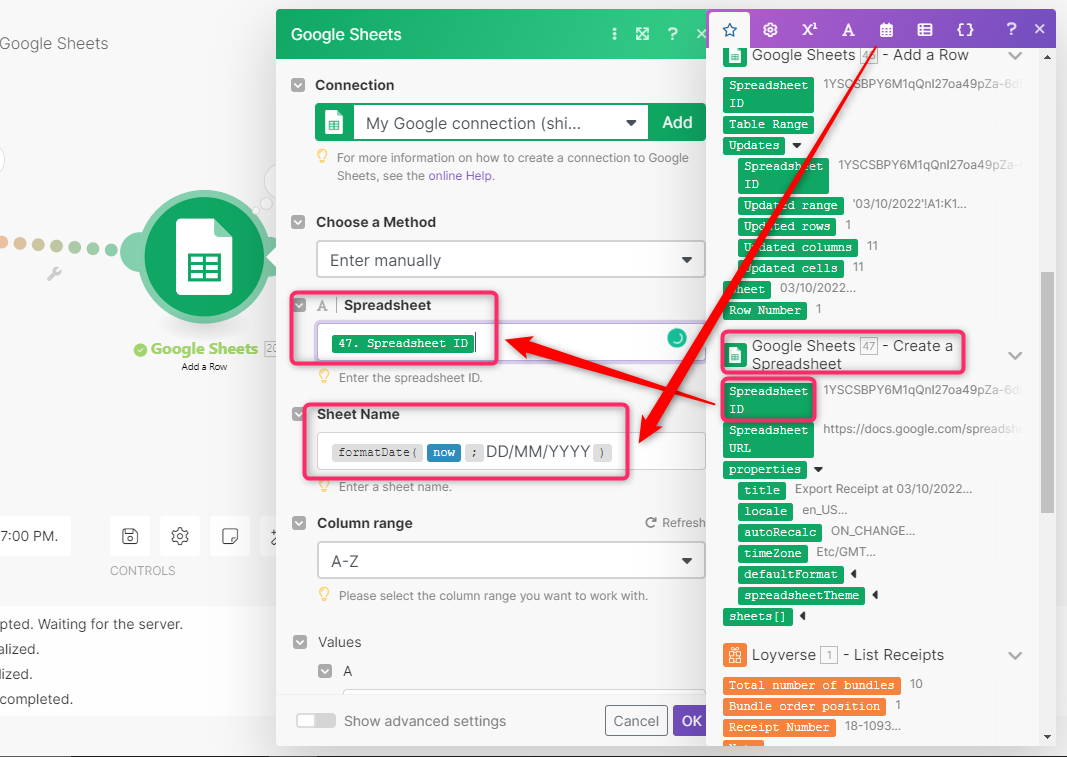The height and width of the screenshot is (757, 1067).
Task: Open the math functions tab (X¹ icon)
Action: (x=809, y=29)
